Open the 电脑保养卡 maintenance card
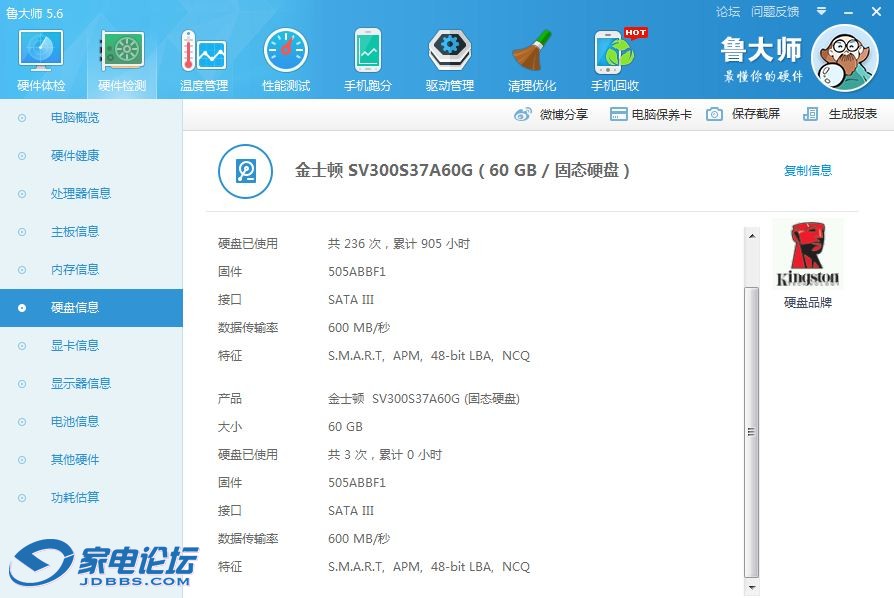The width and height of the screenshot is (894, 598). (651, 115)
